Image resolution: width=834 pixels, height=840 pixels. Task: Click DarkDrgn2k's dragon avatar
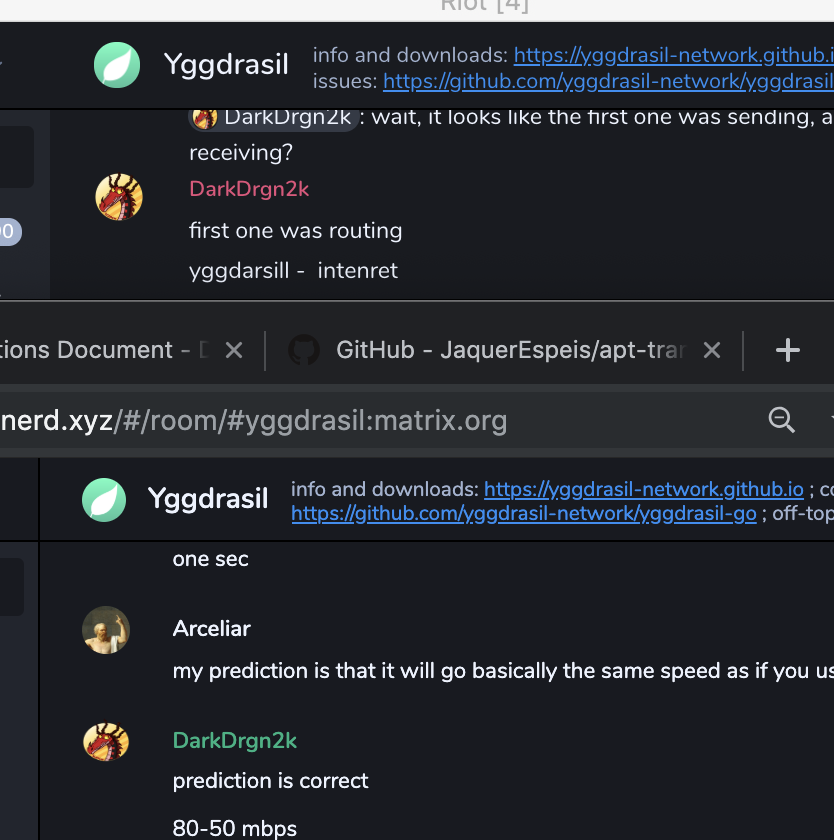pos(119,197)
